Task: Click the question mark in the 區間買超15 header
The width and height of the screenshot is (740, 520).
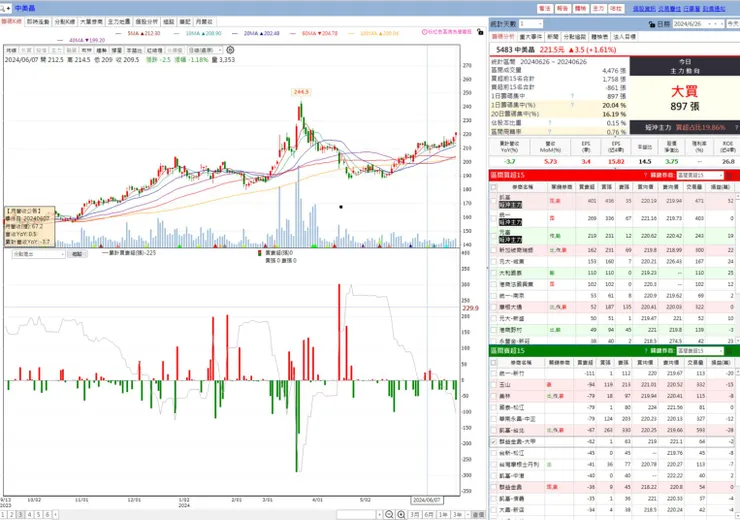Action: pos(645,176)
